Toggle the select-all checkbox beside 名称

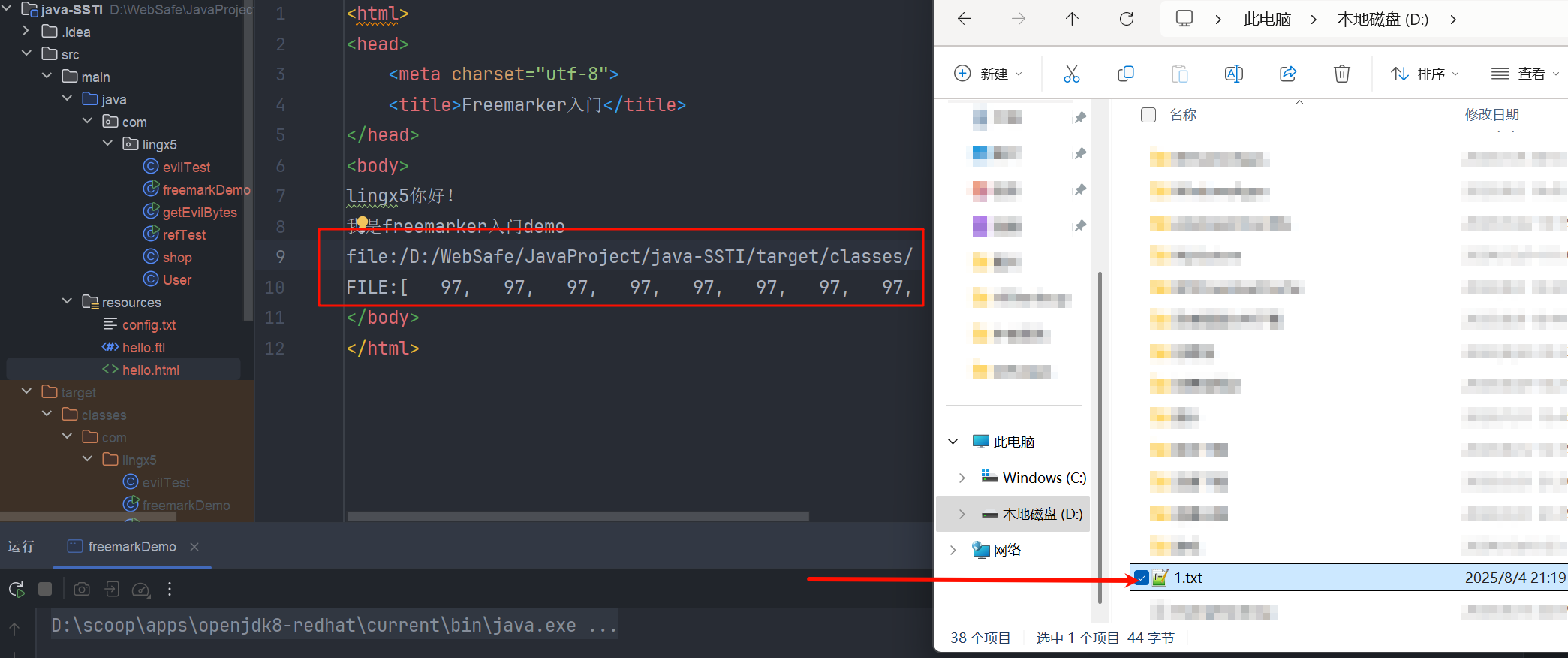(x=1148, y=115)
